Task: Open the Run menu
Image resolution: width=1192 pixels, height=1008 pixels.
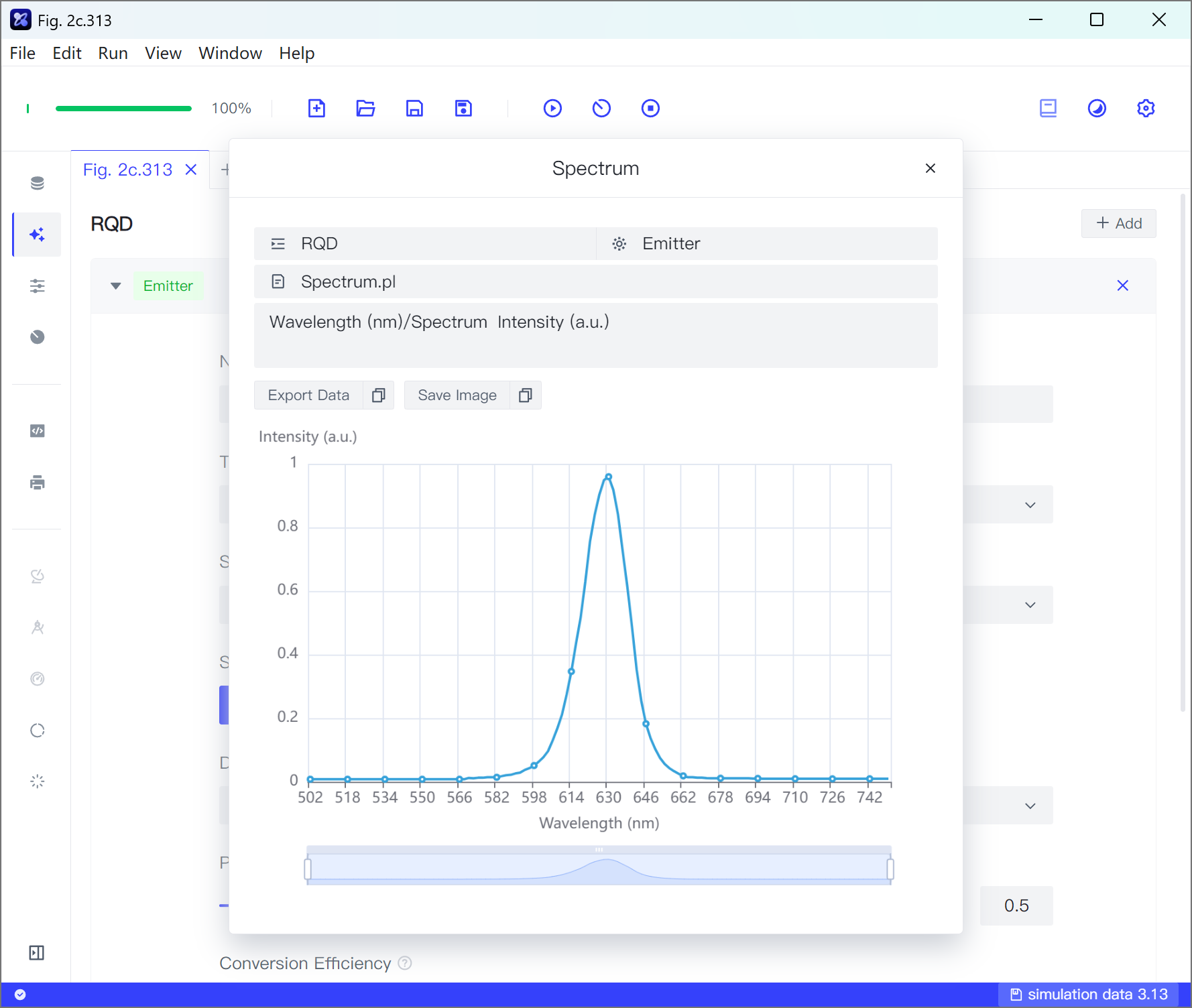Action: [113, 53]
